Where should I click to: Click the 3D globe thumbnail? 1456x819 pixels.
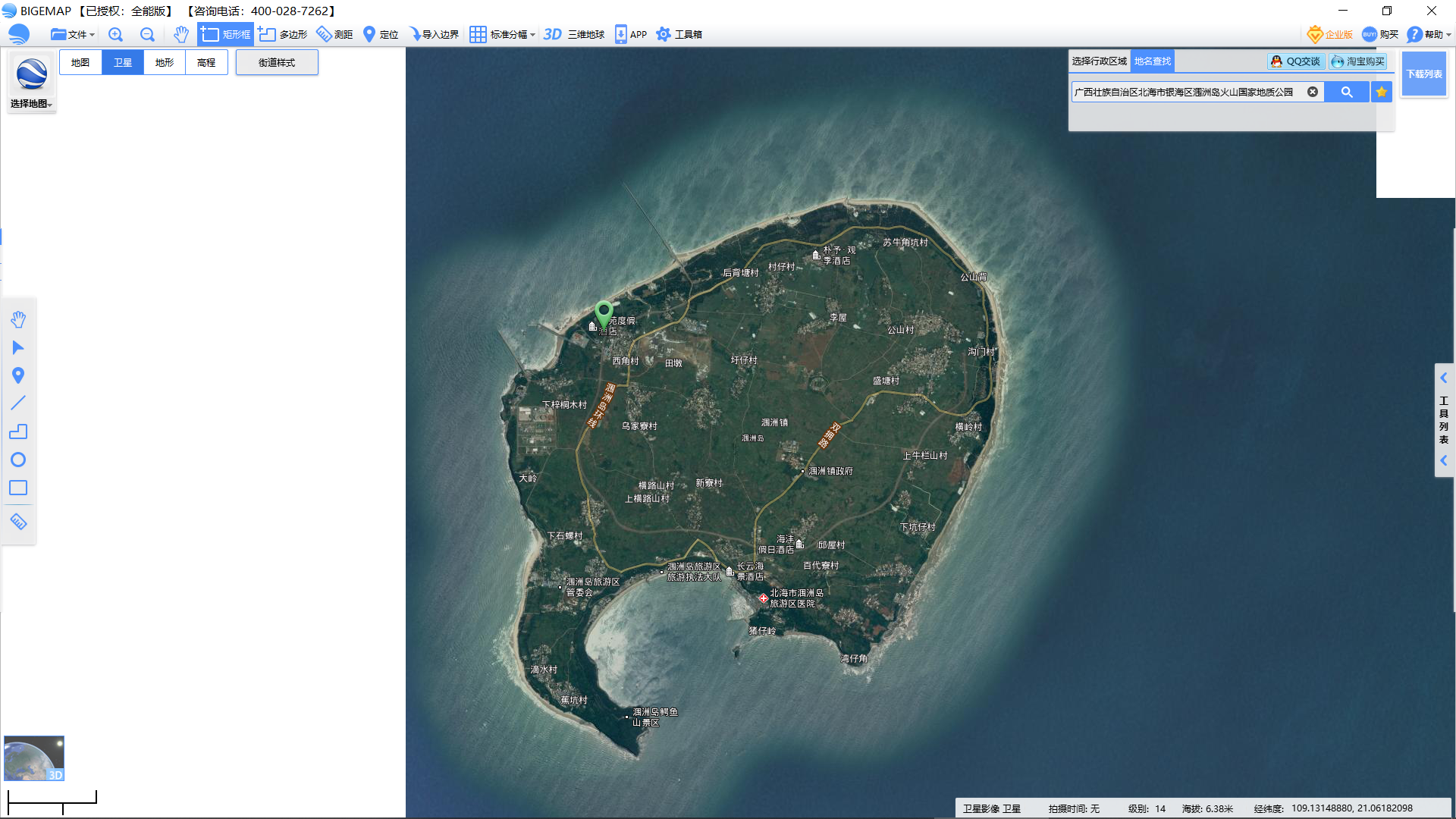(x=34, y=758)
